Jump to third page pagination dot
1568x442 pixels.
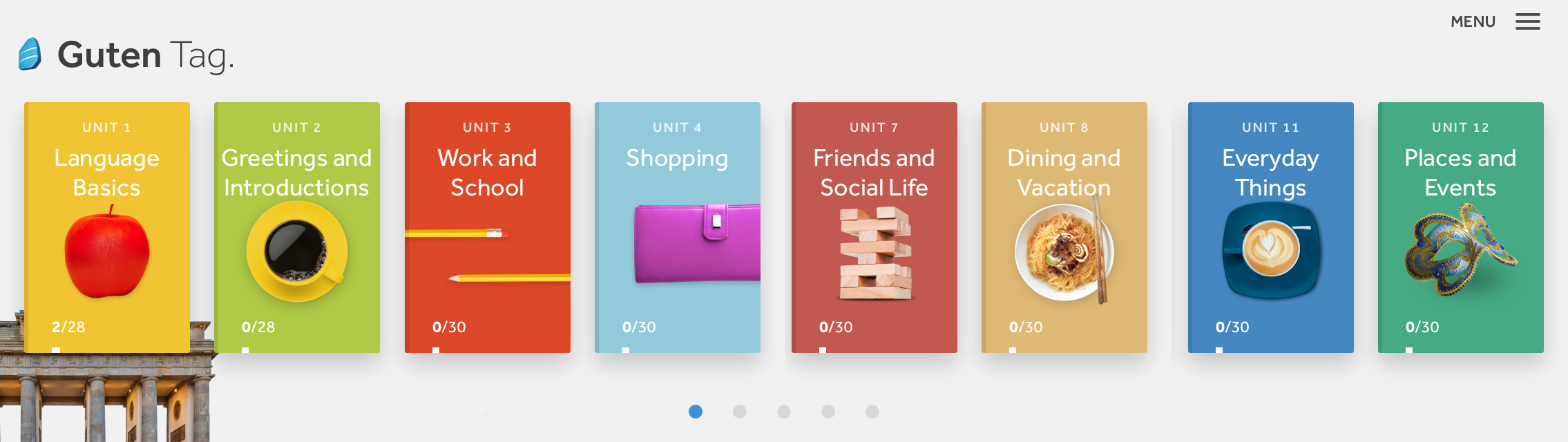[784, 412]
